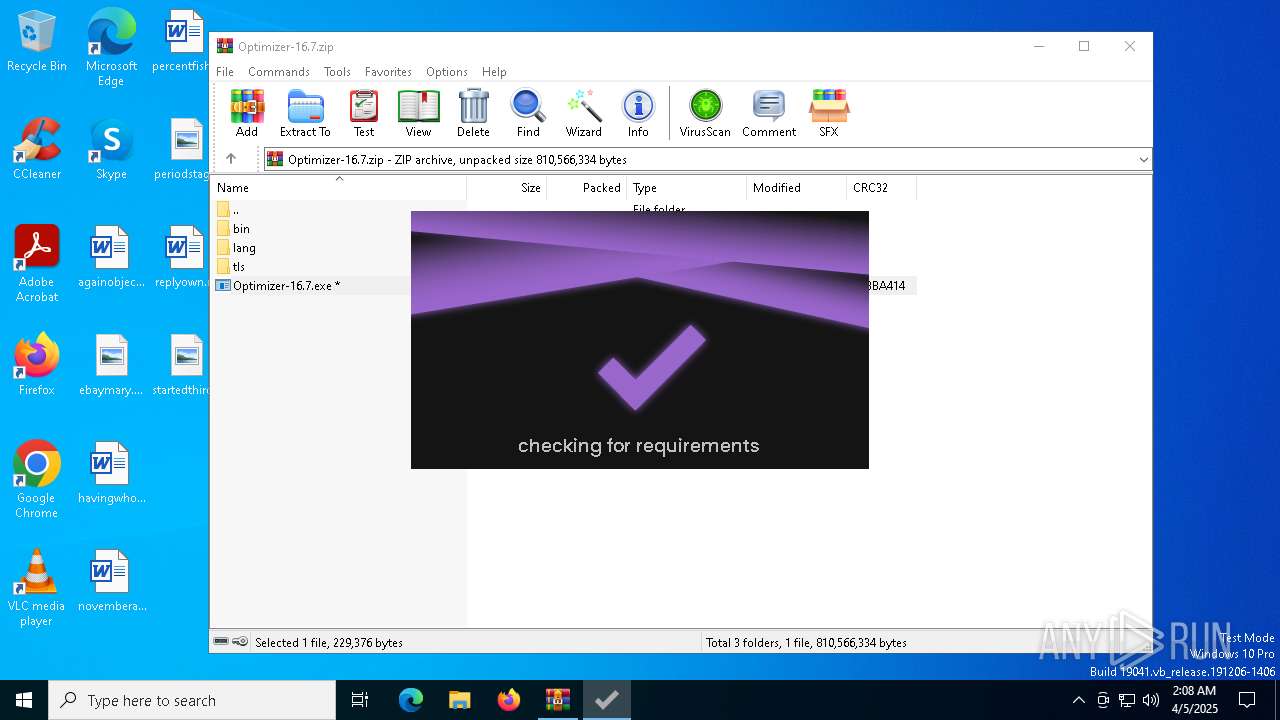Sort by the Size column header
The image size is (1280, 720).
coord(507,187)
